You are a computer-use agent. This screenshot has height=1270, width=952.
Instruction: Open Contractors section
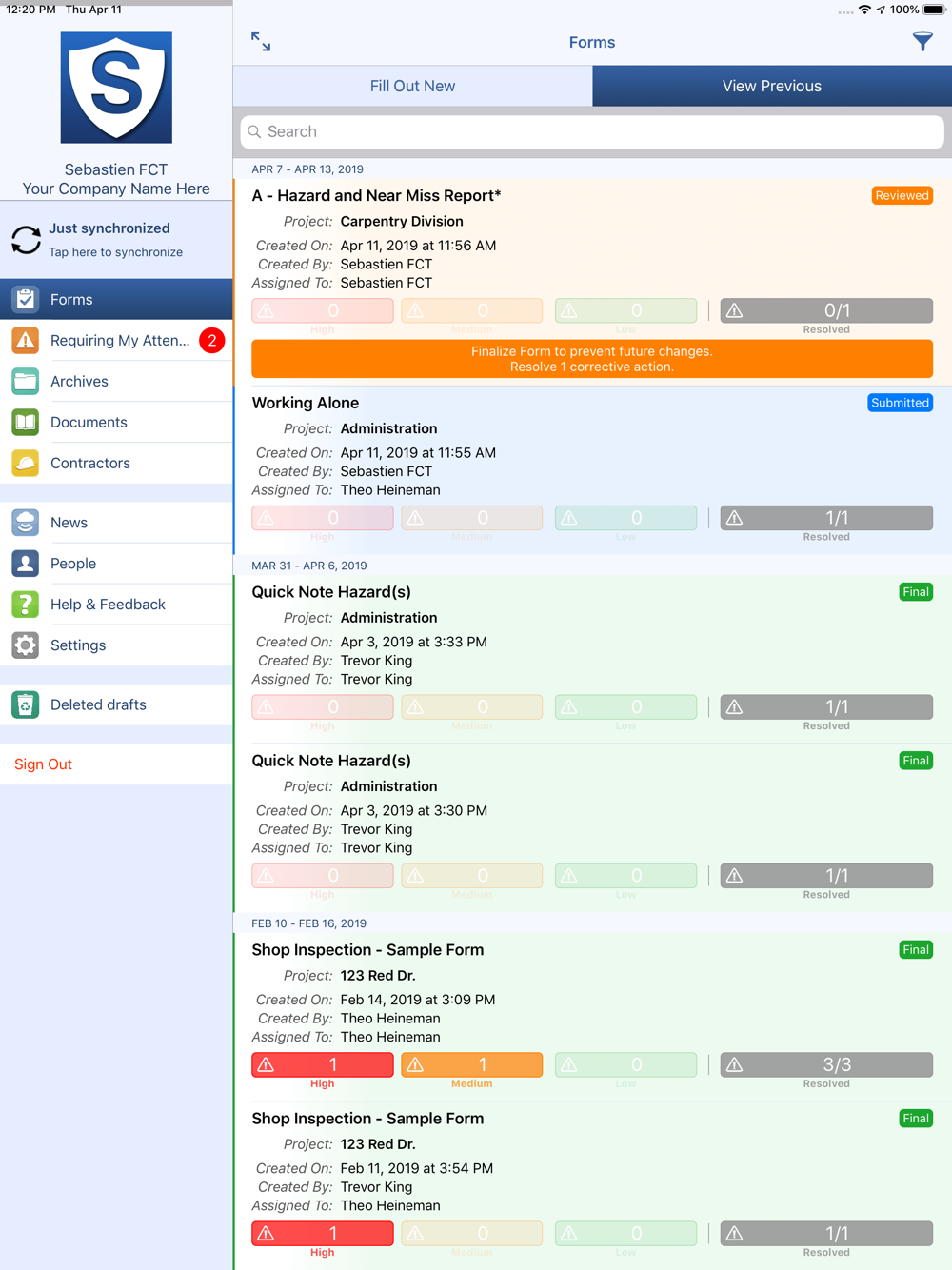coord(116,463)
